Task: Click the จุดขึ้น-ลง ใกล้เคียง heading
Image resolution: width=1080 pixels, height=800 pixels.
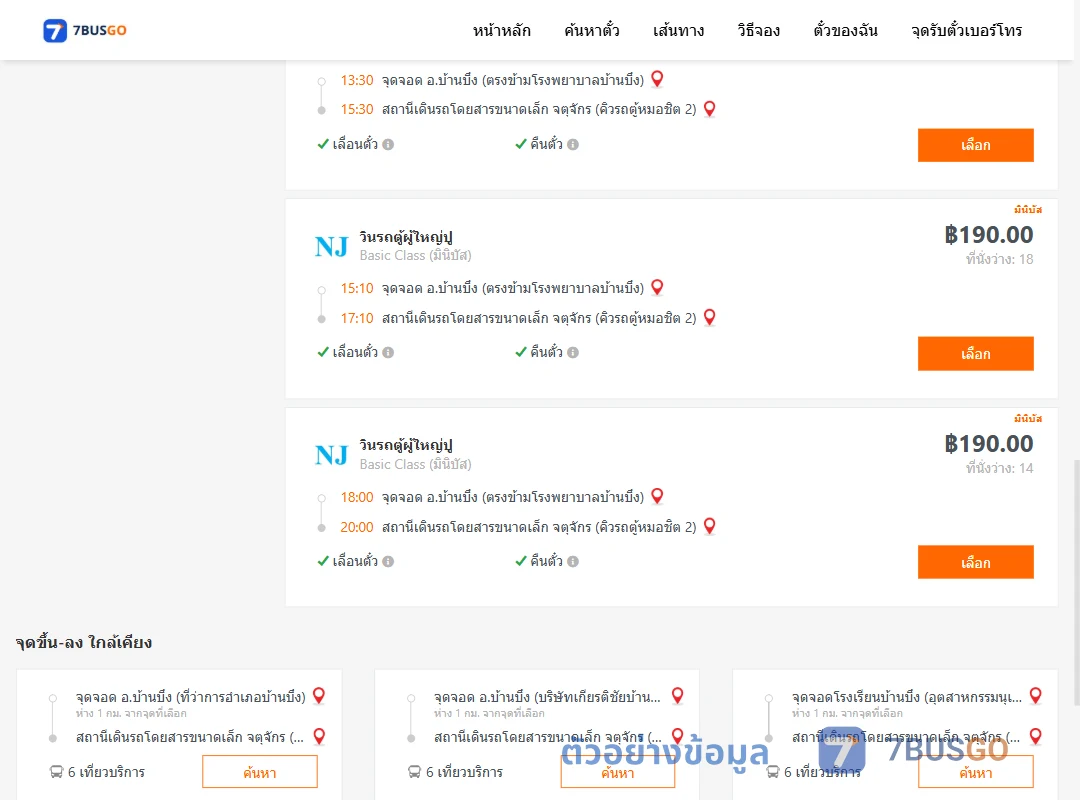Action: 84,642
